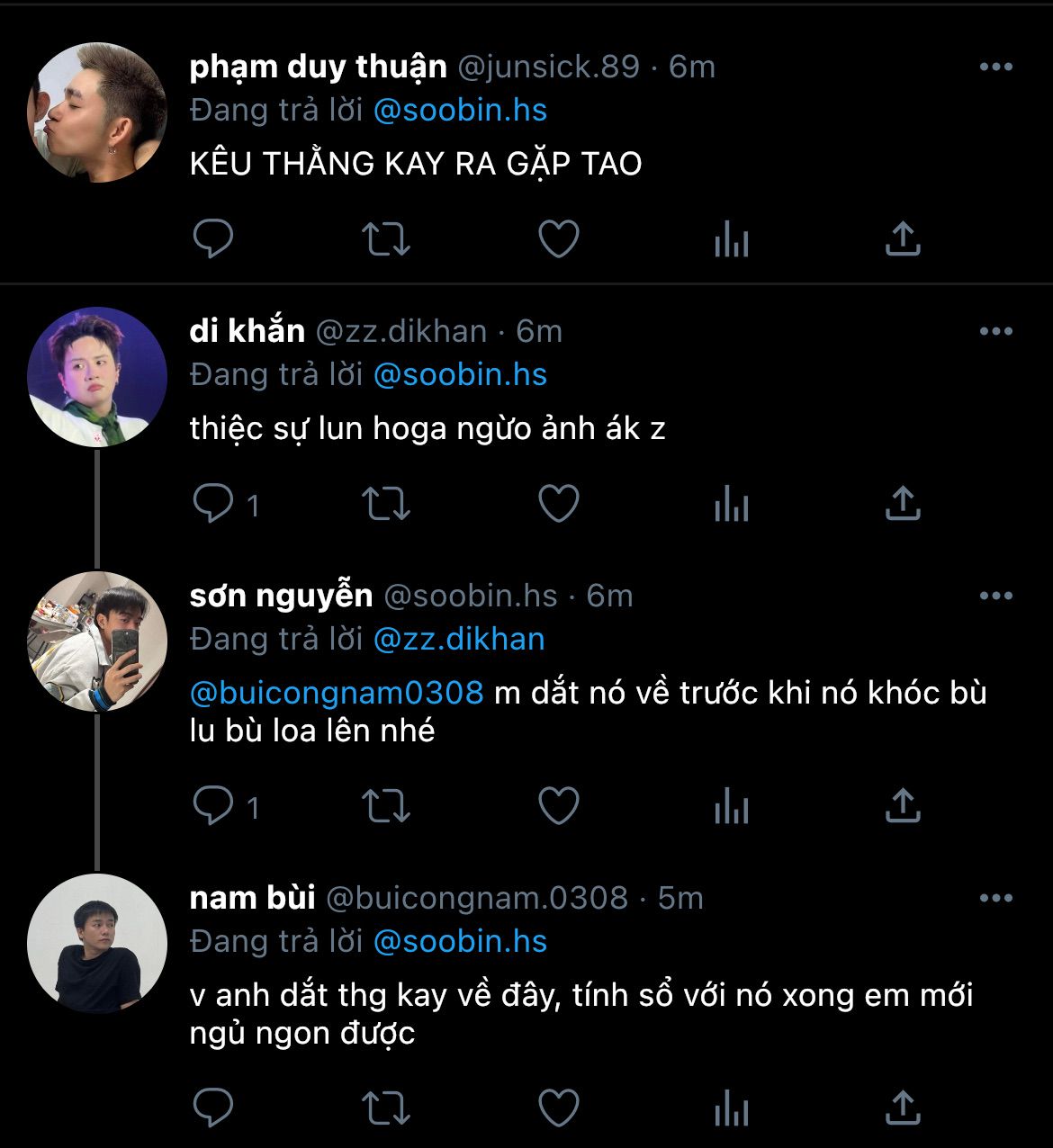This screenshot has width=1053, height=1148.
Task: Share di khắn's tweet
Action: pyautogui.click(x=903, y=504)
